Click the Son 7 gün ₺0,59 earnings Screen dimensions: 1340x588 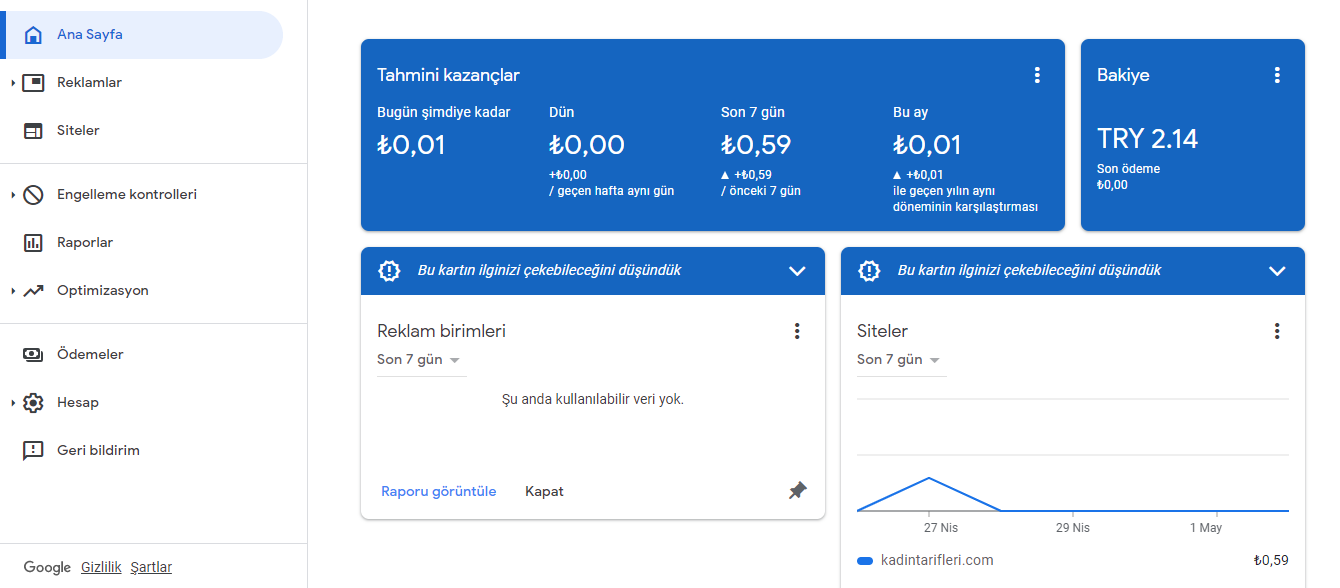click(x=756, y=145)
